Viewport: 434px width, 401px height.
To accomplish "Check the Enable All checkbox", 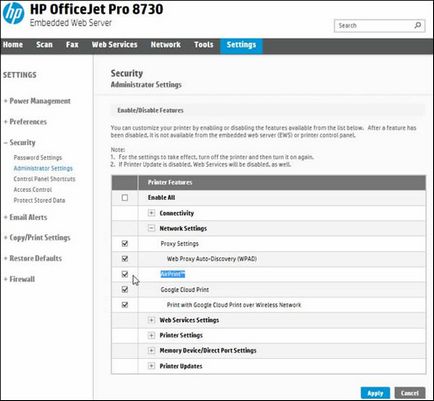I will 125,198.
